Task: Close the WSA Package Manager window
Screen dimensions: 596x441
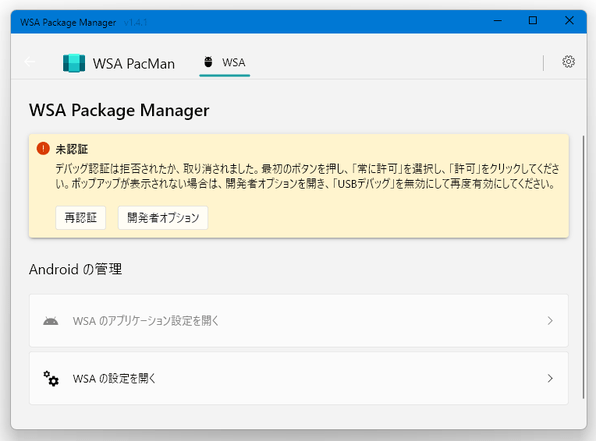Action: (x=569, y=21)
